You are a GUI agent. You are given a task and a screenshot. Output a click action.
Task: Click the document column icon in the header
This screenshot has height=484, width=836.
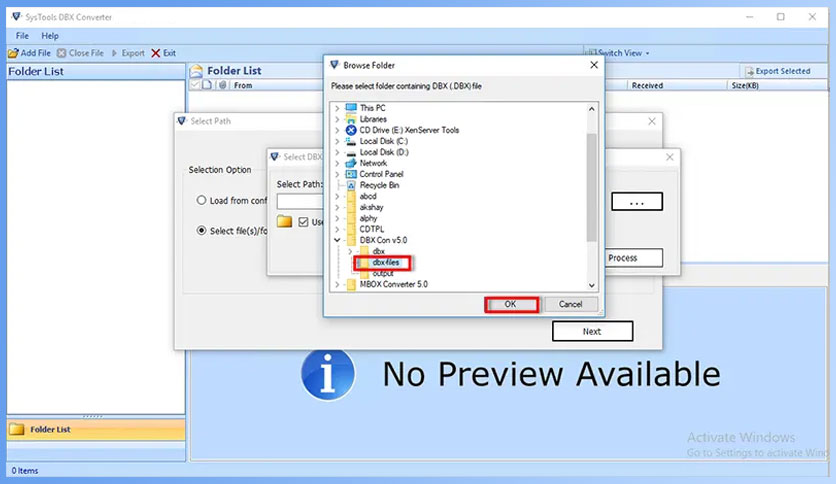point(207,85)
